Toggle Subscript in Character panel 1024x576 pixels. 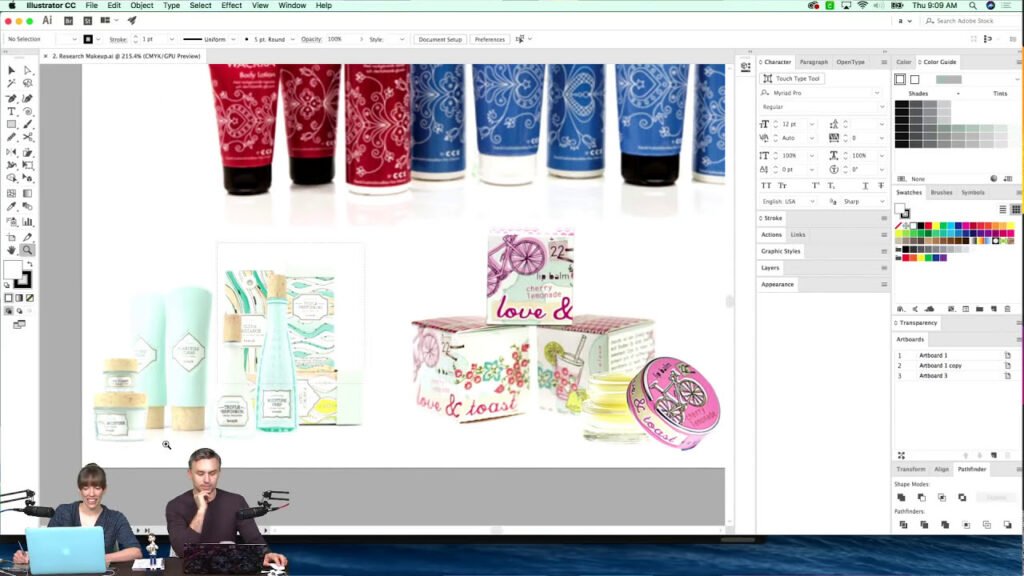coord(831,185)
